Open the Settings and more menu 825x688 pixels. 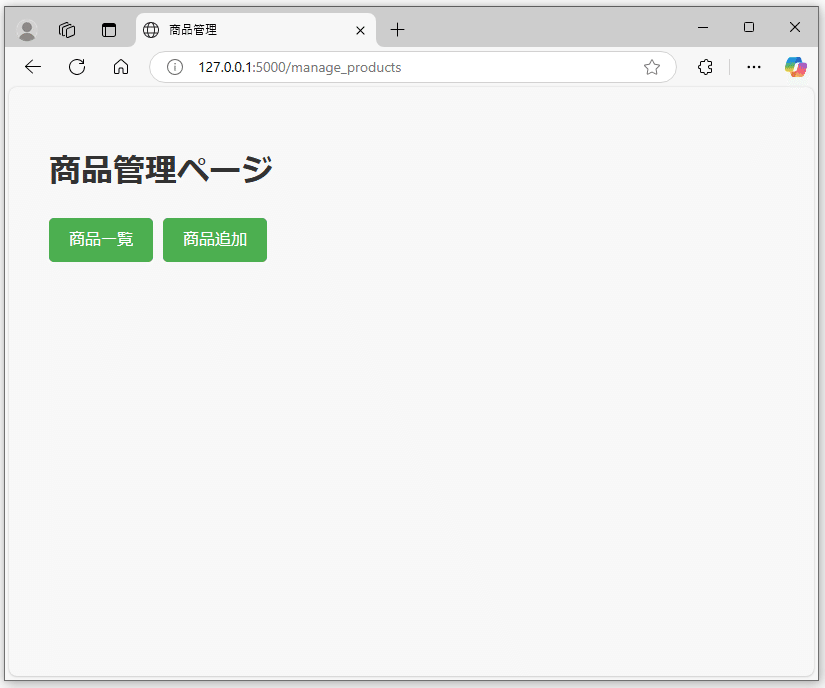click(x=753, y=67)
